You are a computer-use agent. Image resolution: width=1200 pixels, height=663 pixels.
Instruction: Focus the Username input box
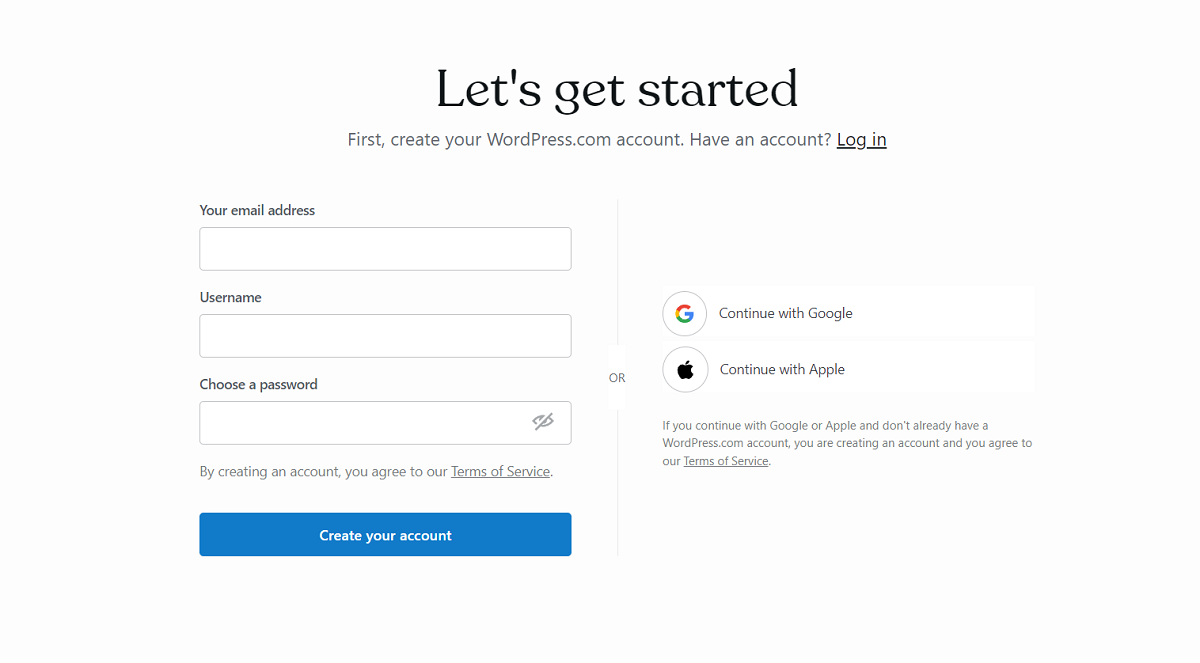pyautogui.click(x=385, y=335)
